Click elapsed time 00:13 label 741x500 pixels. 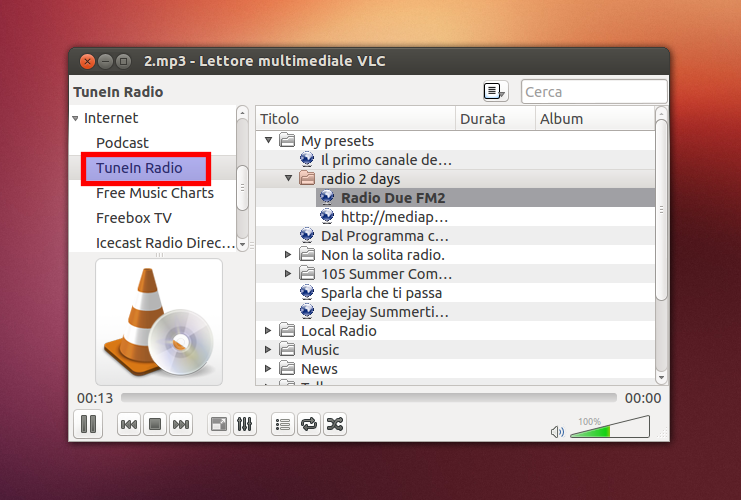pos(95,398)
